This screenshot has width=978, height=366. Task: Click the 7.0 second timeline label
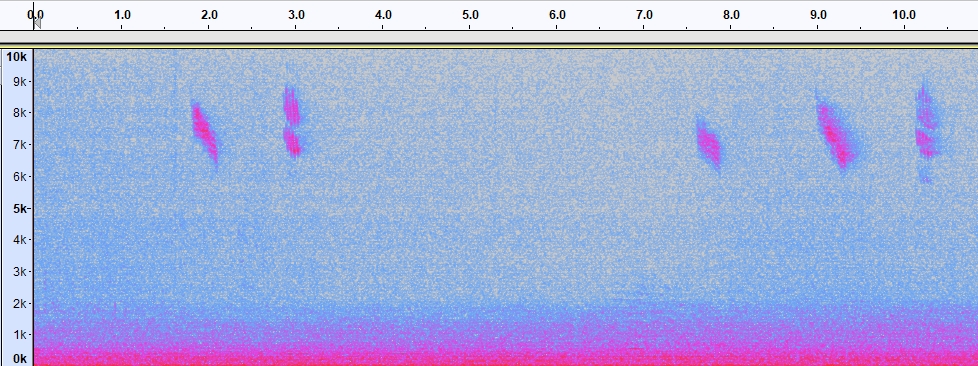tap(644, 14)
